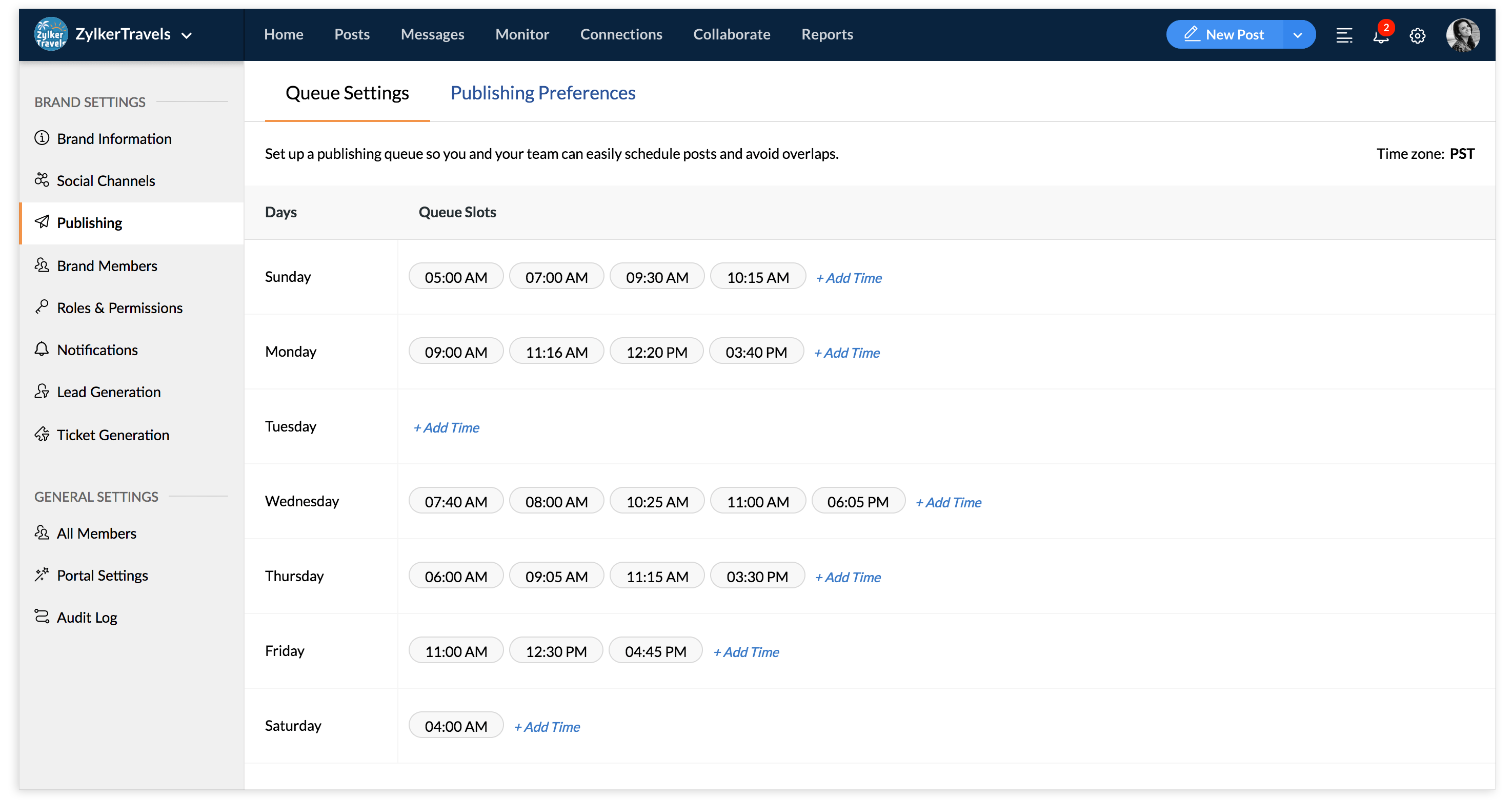Expand the ZylkerTravels brand dropdown
Screen dimensions: 1512x800
click(x=187, y=35)
